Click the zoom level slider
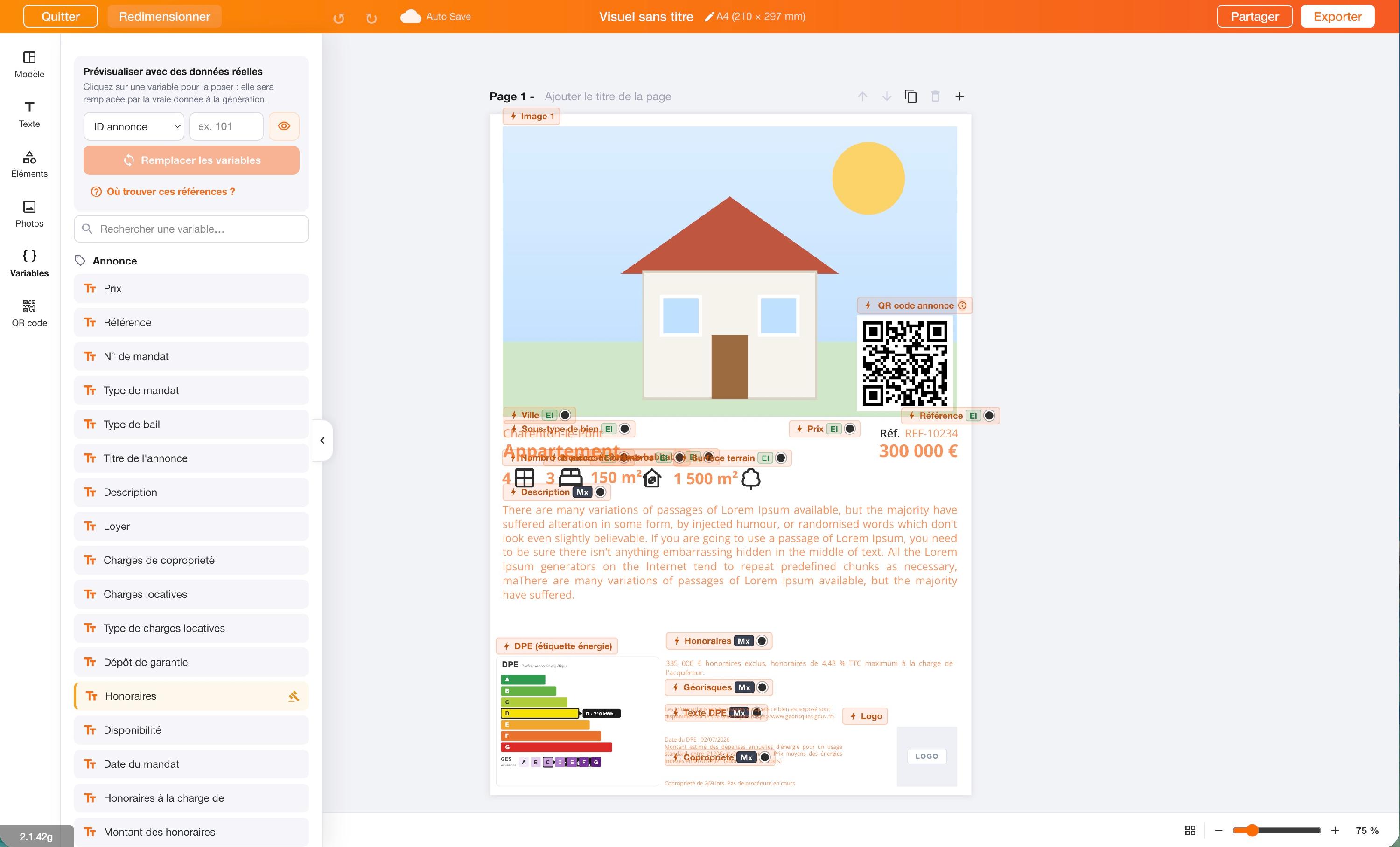The height and width of the screenshot is (847, 1400). [x=1276, y=831]
